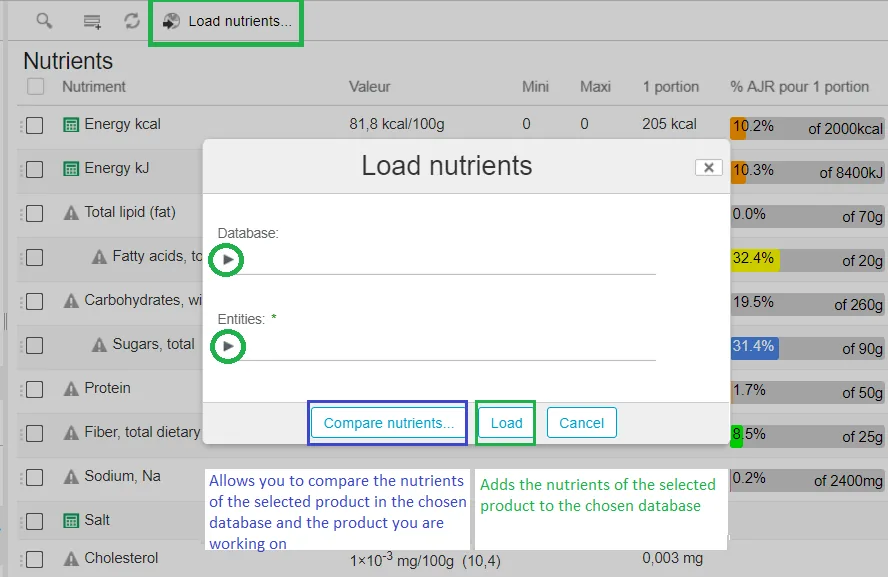Expand the Database dropdown arrow
Image resolution: width=888 pixels, height=577 pixels.
(228, 260)
